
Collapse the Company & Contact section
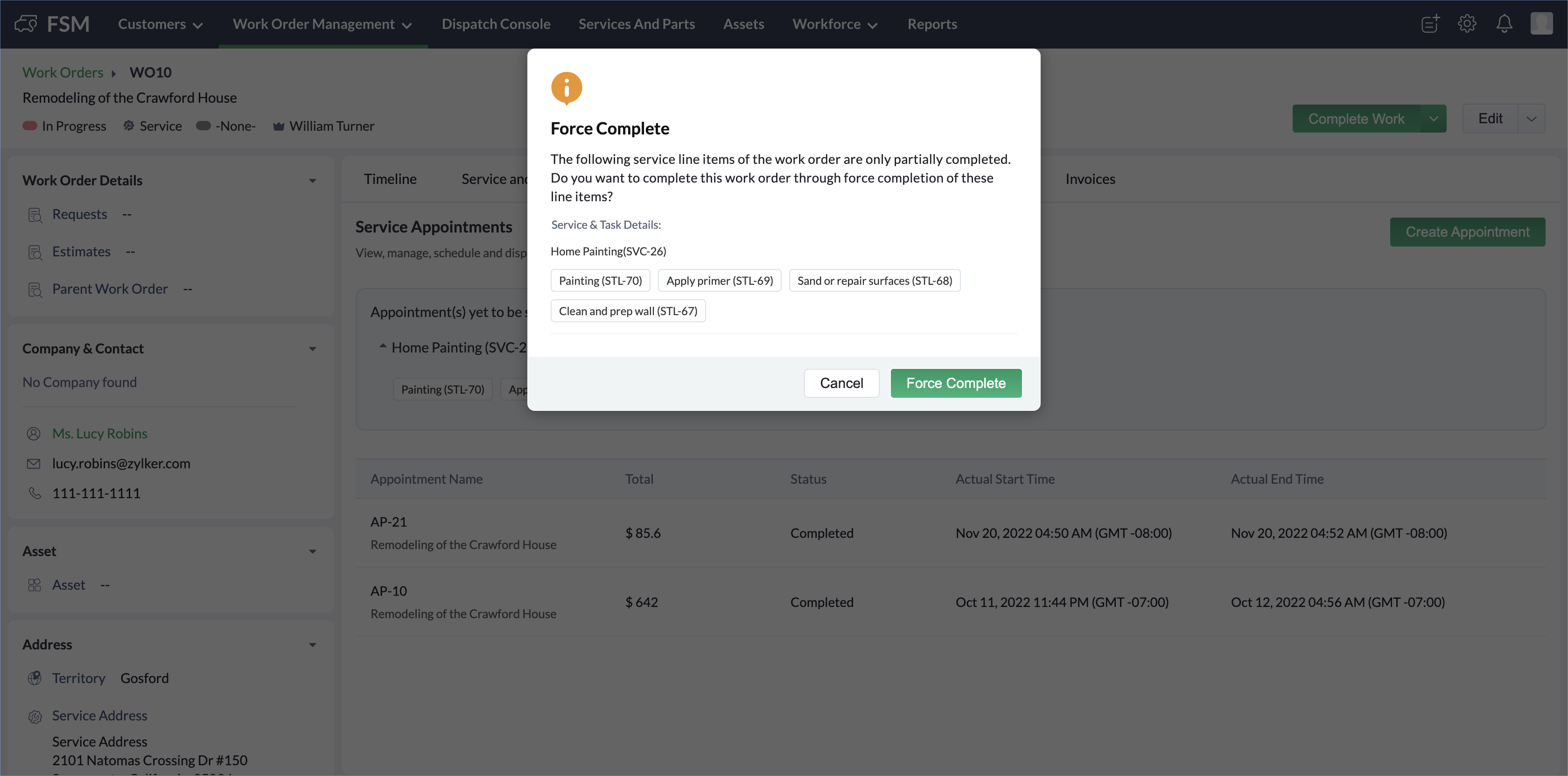313,349
